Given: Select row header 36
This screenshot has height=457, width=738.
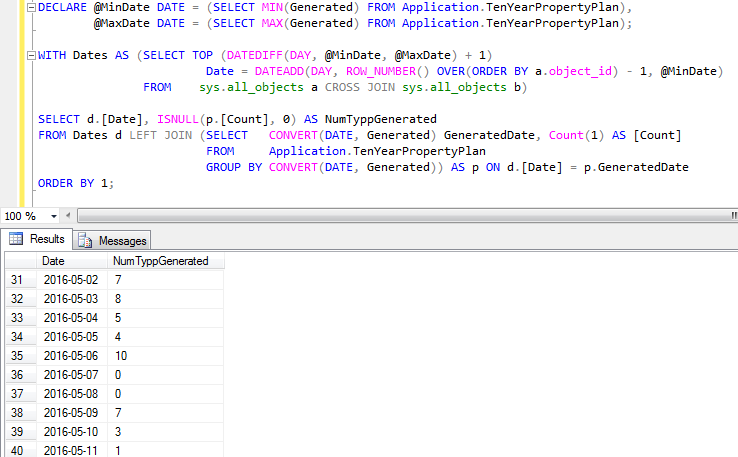Looking at the screenshot, I should tap(21, 375).
